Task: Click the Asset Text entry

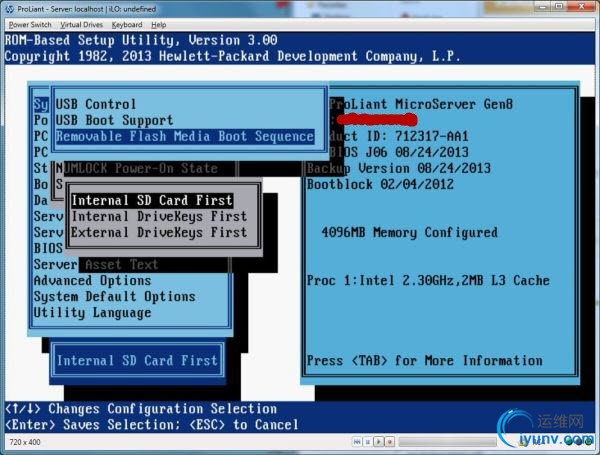Action: click(x=122, y=264)
